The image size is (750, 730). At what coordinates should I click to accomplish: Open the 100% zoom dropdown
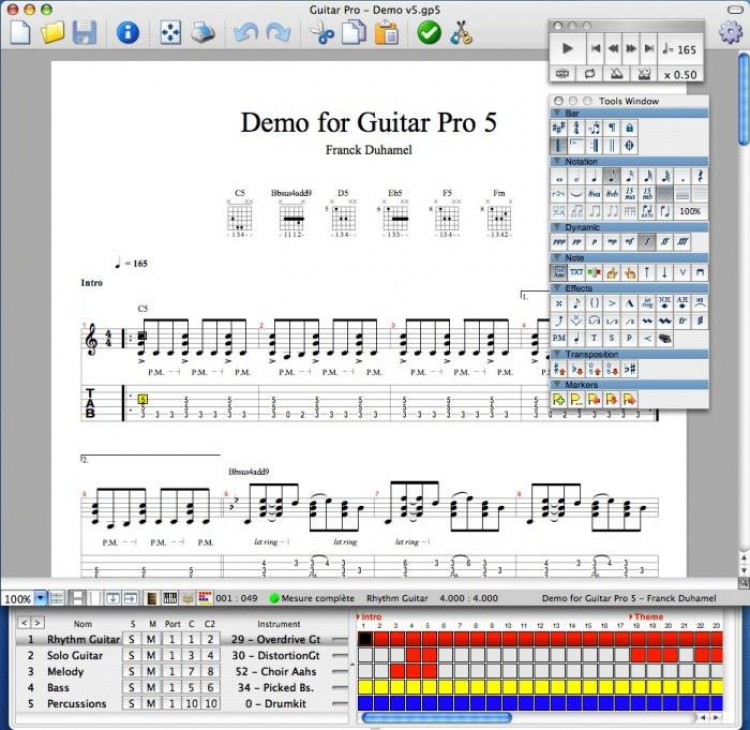coord(41,598)
